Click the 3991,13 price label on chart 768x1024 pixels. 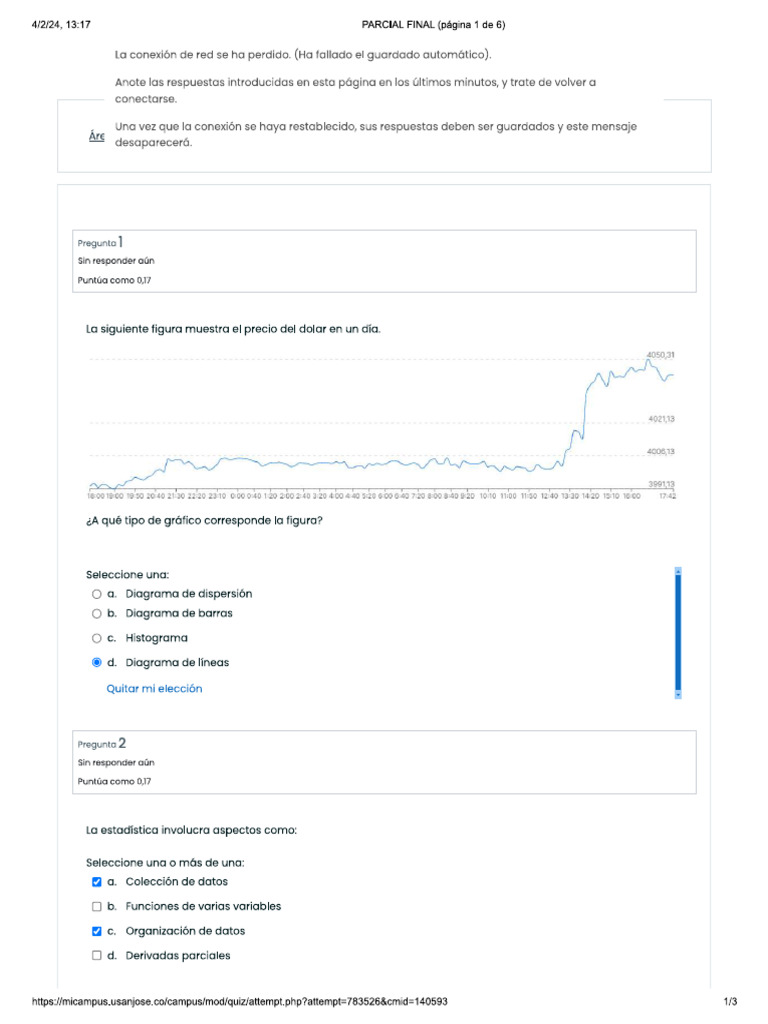pos(659,484)
